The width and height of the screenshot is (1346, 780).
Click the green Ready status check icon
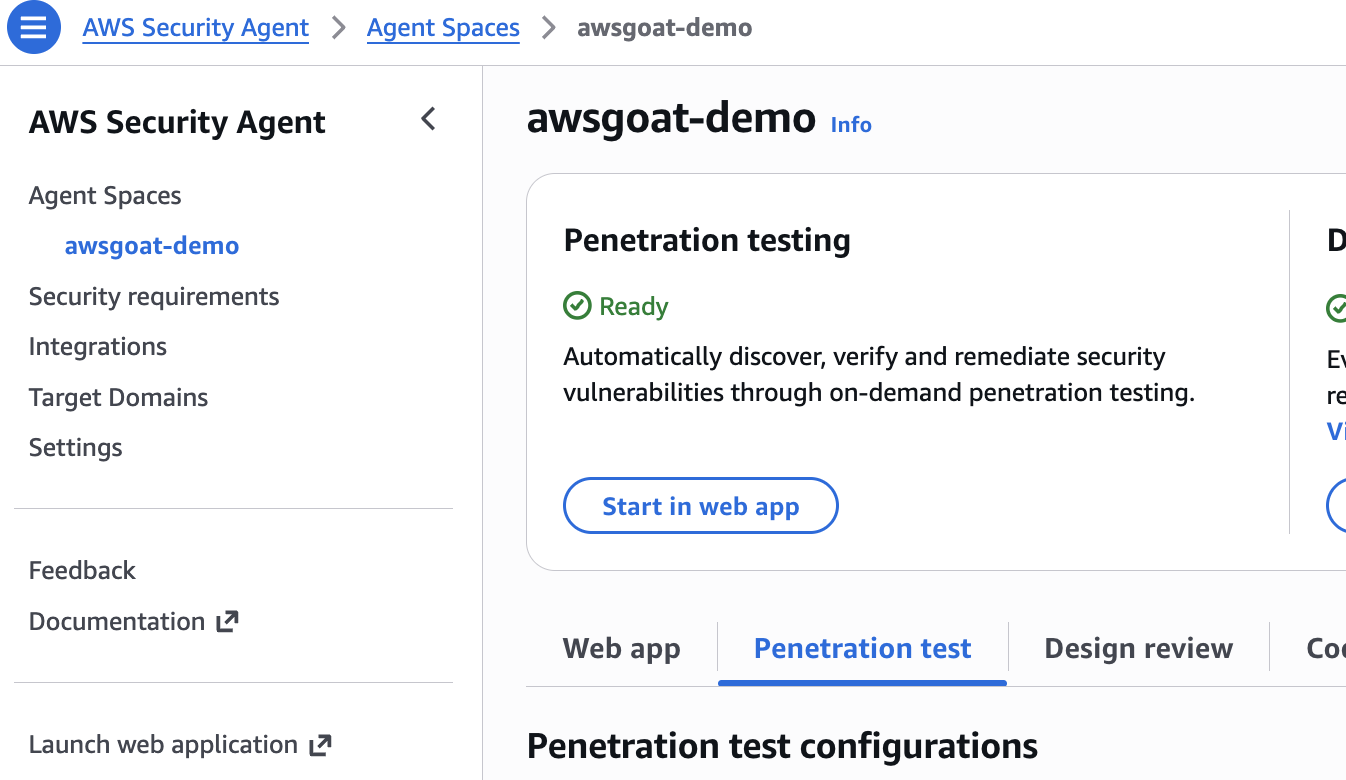point(578,306)
